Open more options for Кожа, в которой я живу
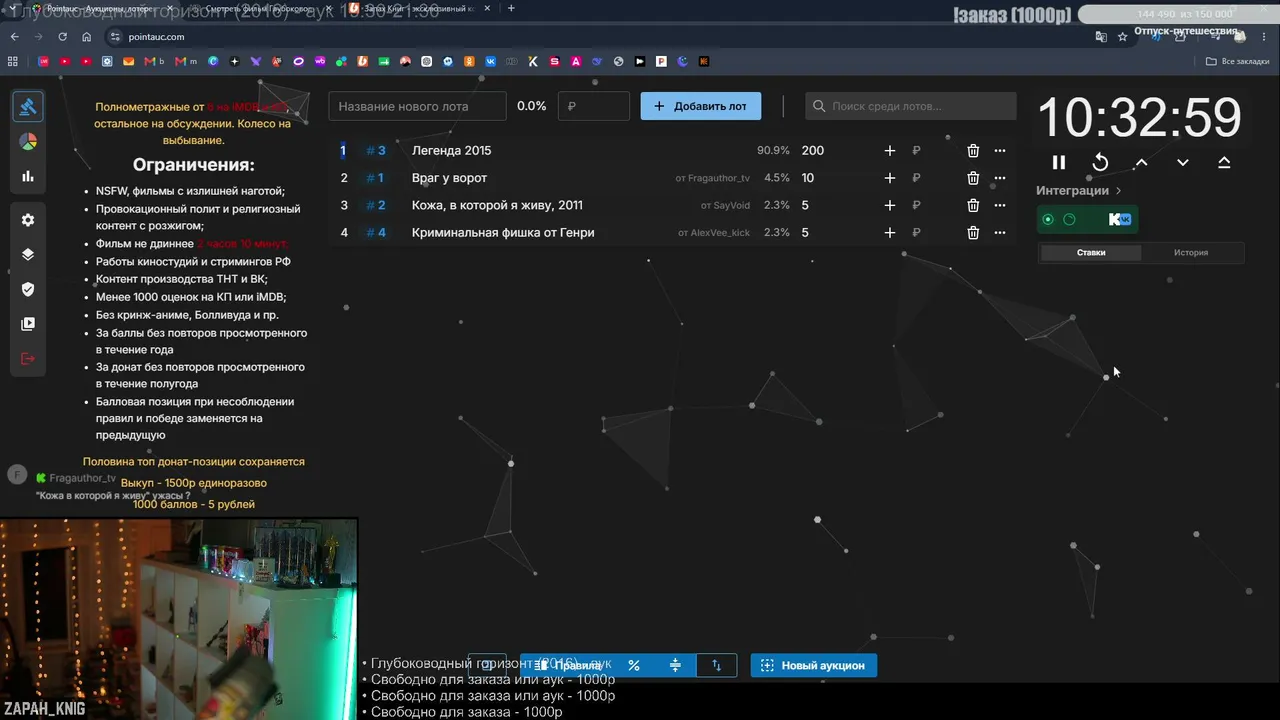 coord(1000,205)
